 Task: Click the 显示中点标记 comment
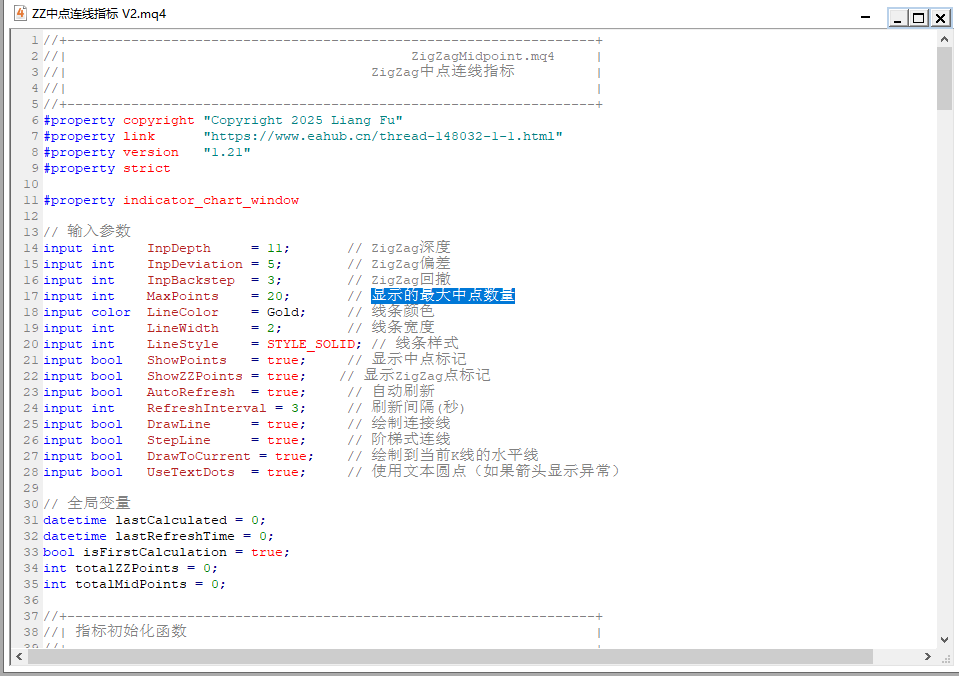(419, 359)
